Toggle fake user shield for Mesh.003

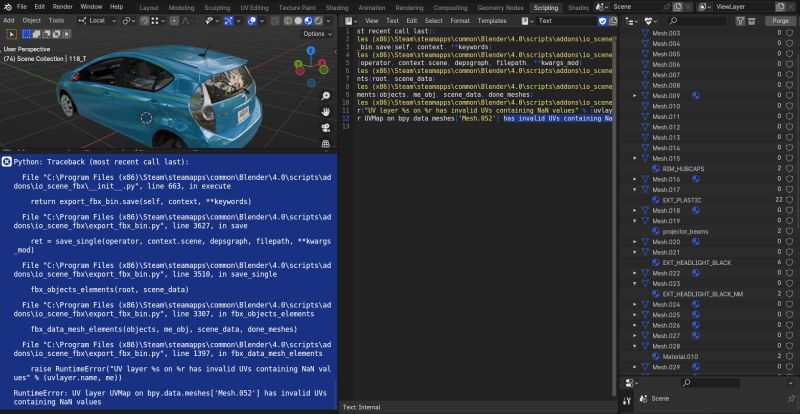789,33
